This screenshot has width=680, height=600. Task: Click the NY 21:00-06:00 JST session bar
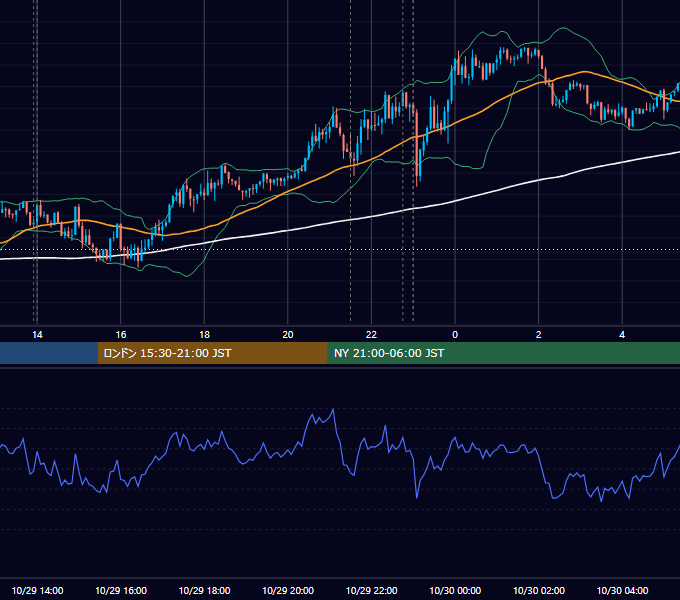click(x=503, y=353)
